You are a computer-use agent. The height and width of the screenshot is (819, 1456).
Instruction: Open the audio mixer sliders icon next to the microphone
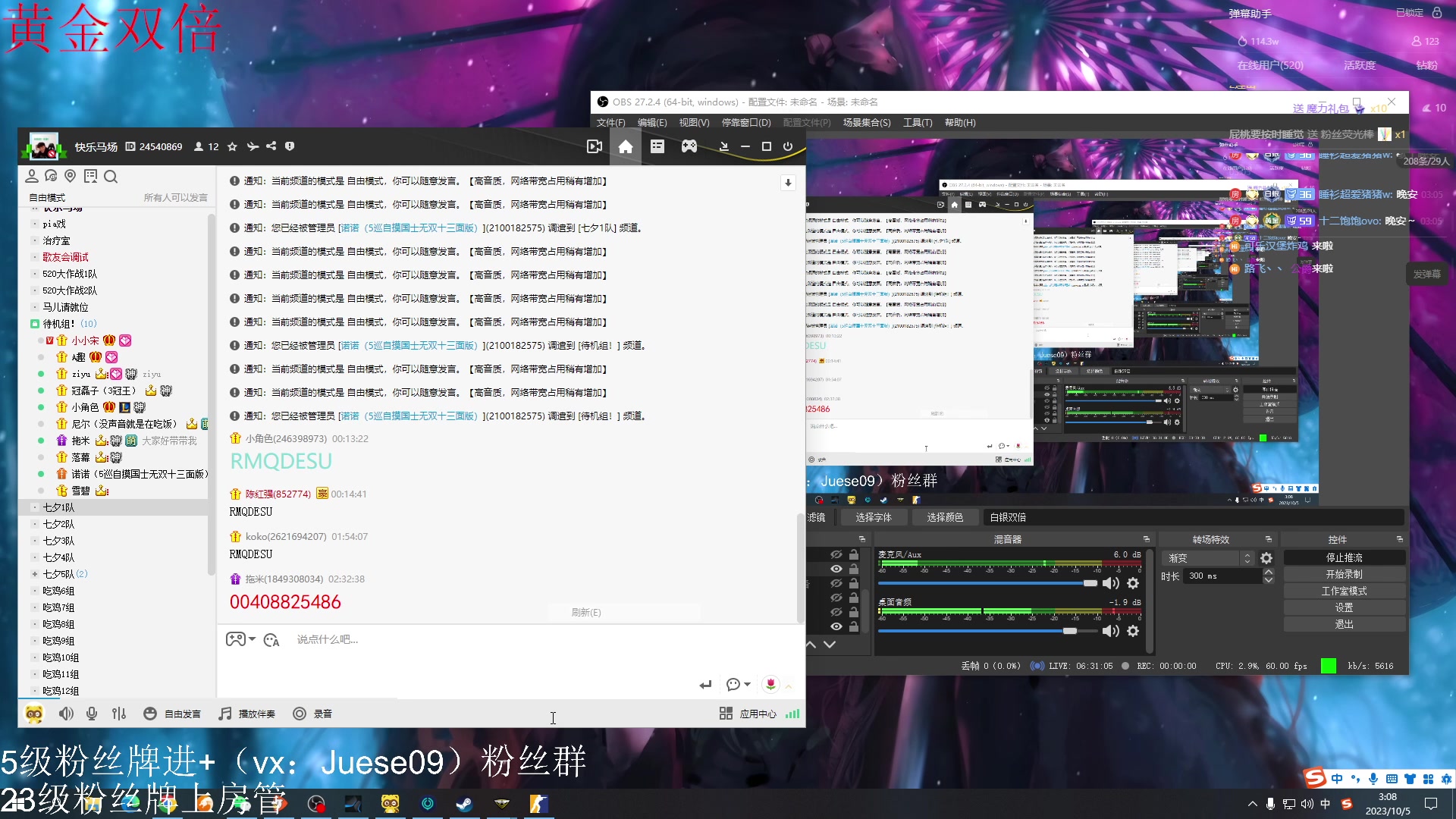click(x=119, y=714)
